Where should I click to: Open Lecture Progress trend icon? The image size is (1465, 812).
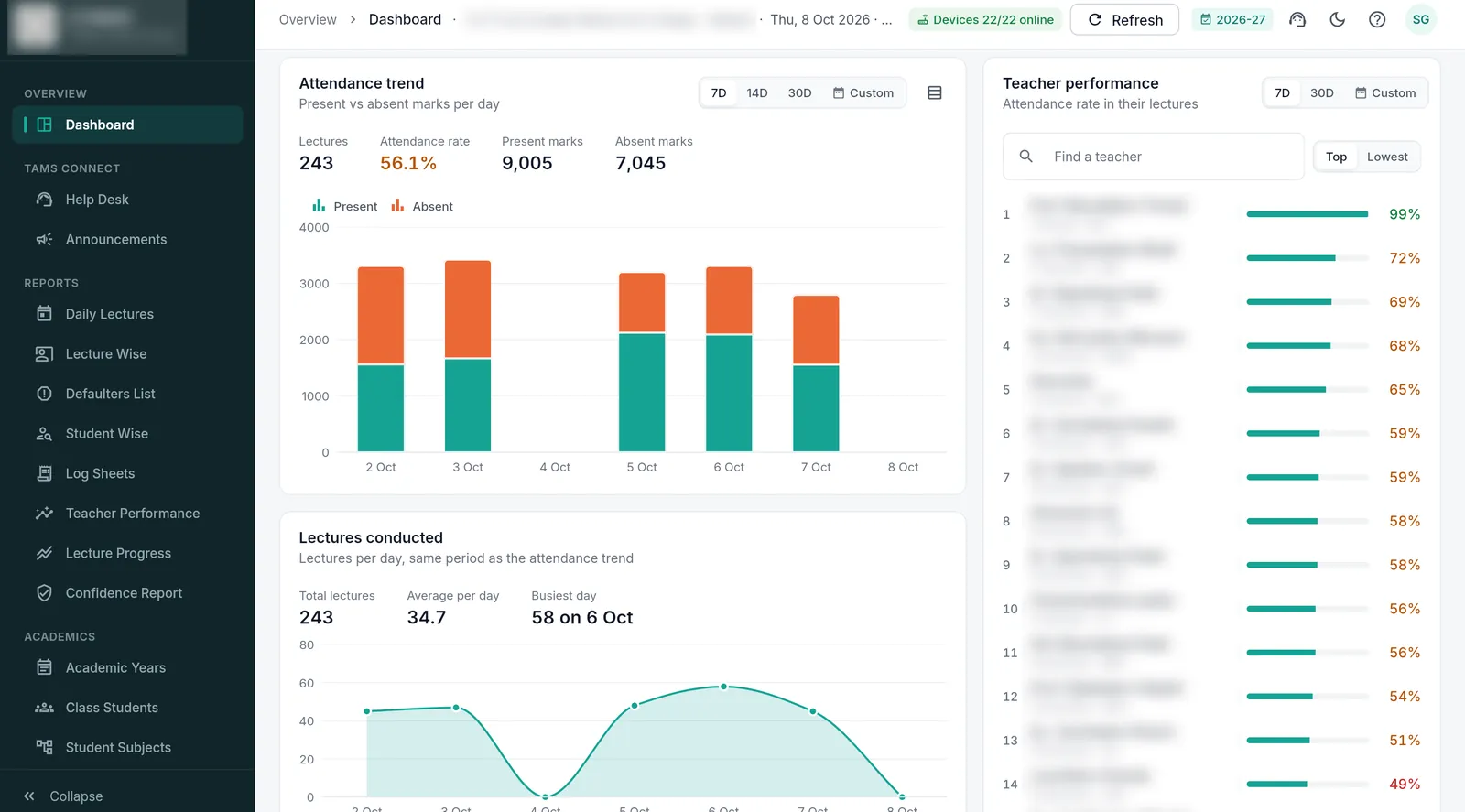click(44, 553)
